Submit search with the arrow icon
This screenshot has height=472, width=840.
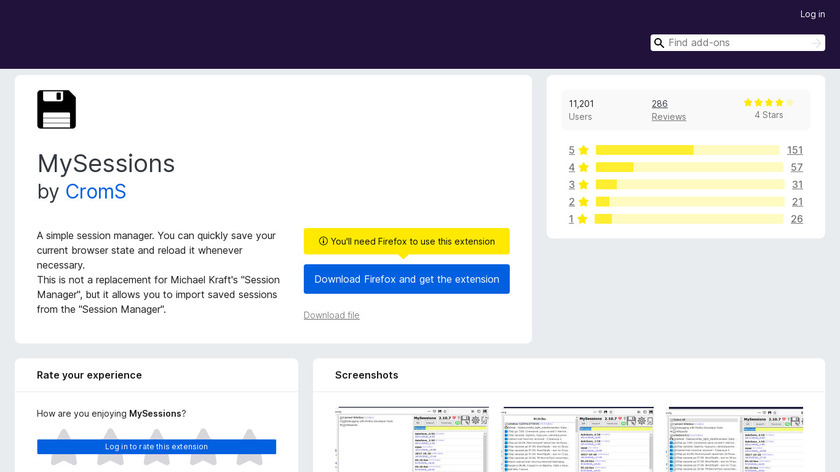[x=816, y=43]
